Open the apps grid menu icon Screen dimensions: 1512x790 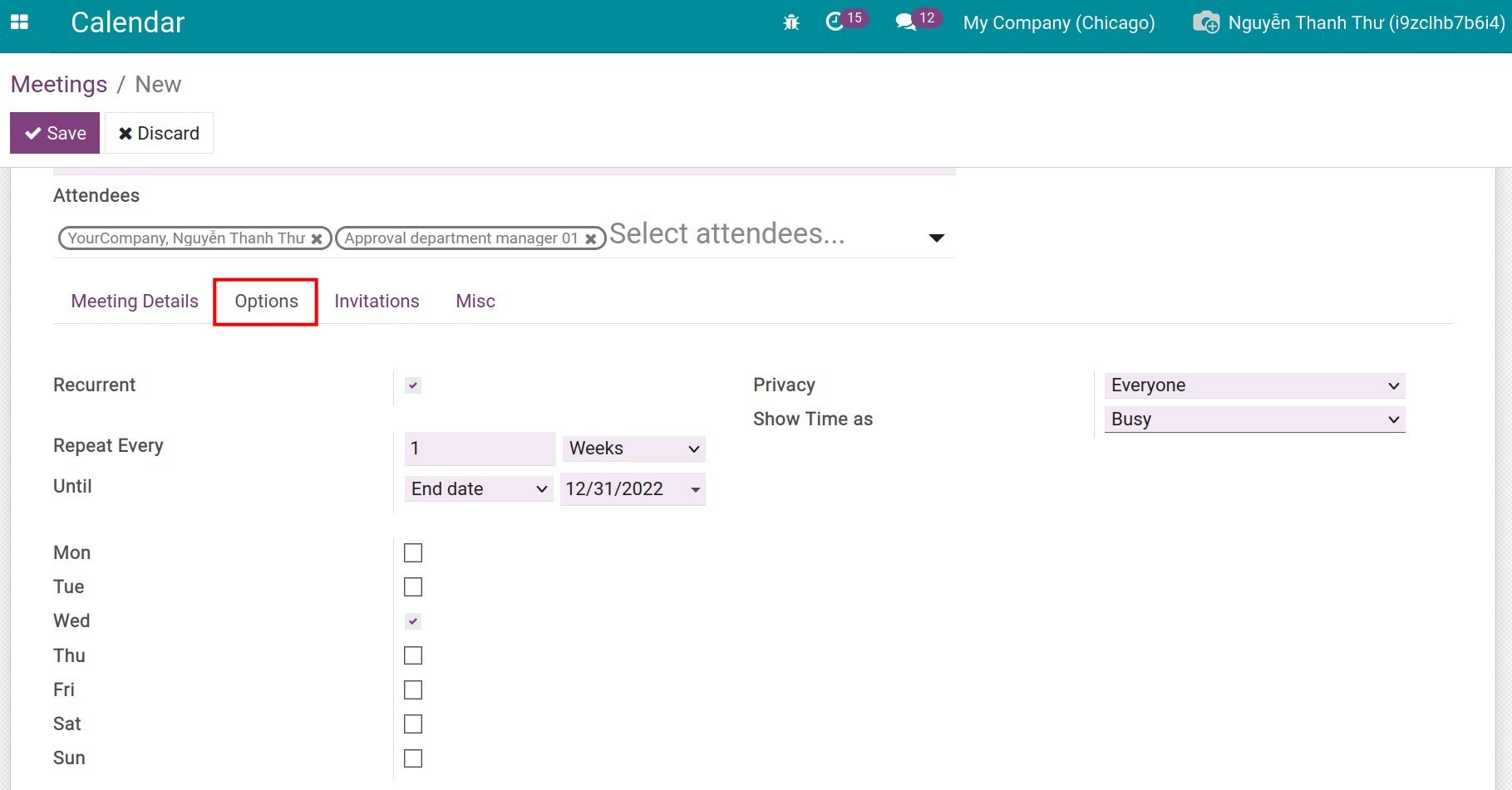(x=19, y=22)
